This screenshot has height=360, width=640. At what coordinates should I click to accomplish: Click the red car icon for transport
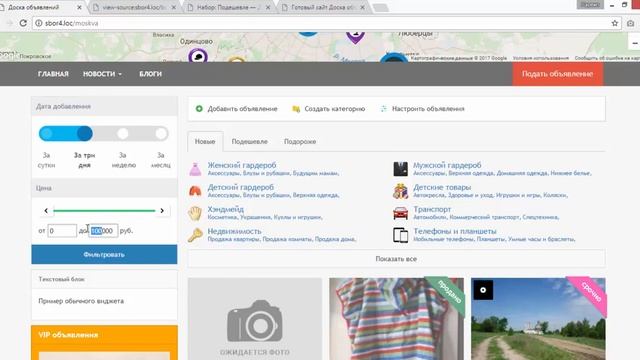(400, 213)
